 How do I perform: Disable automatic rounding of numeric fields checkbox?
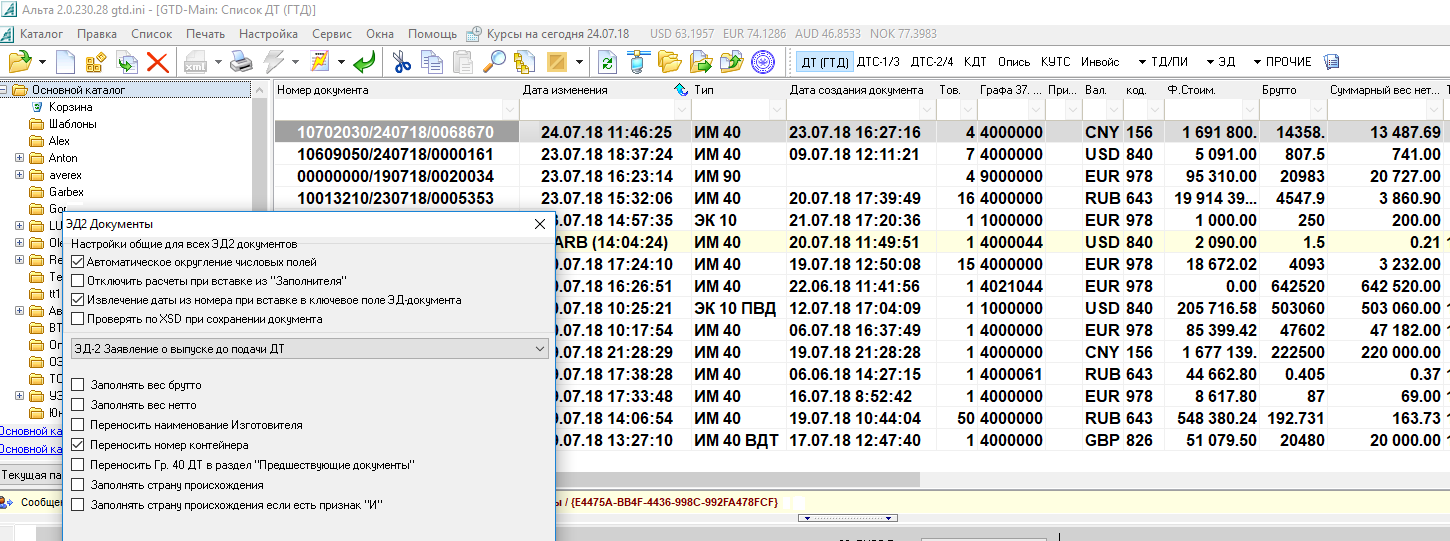[79, 262]
